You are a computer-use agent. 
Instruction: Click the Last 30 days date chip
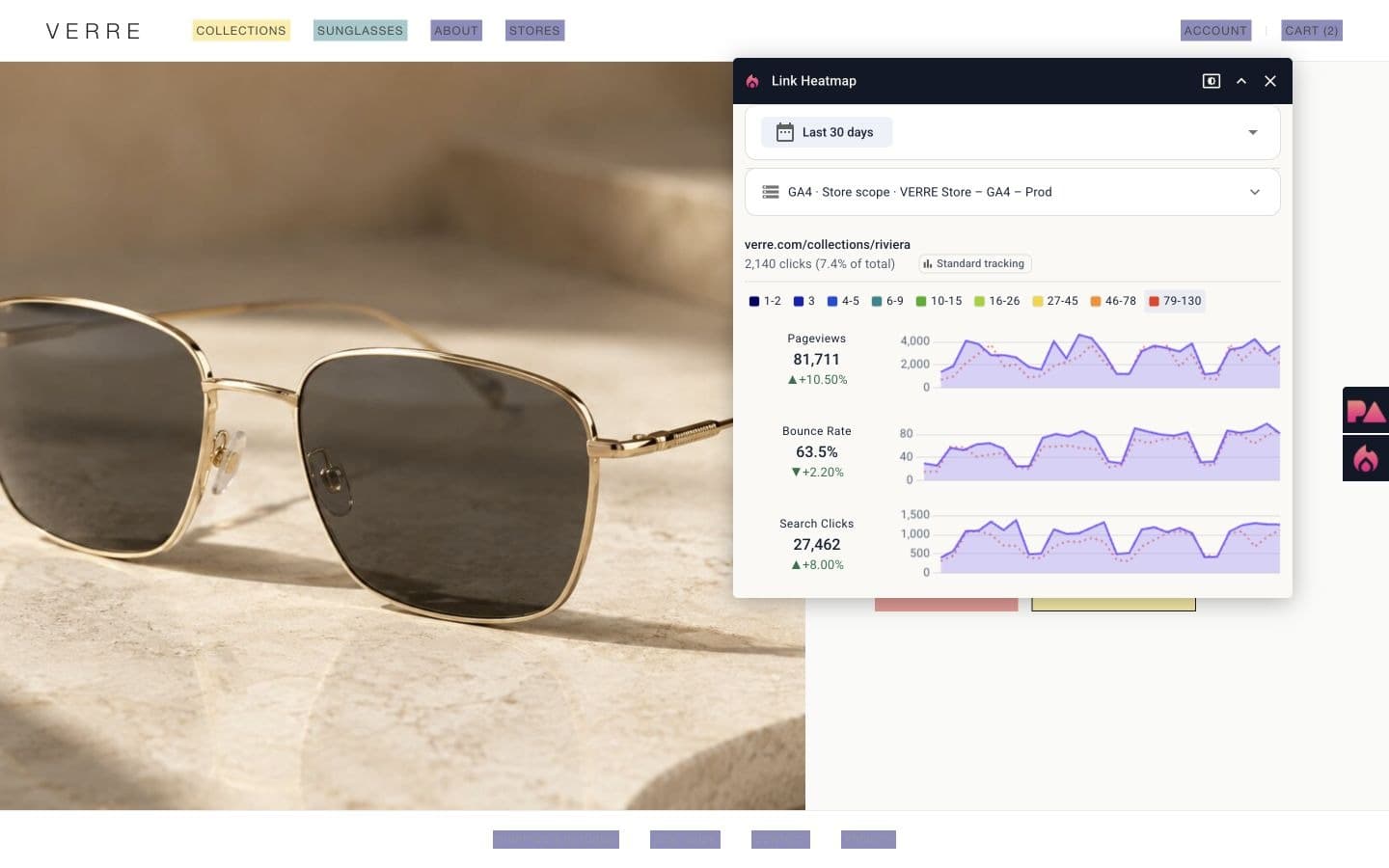[827, 132]
